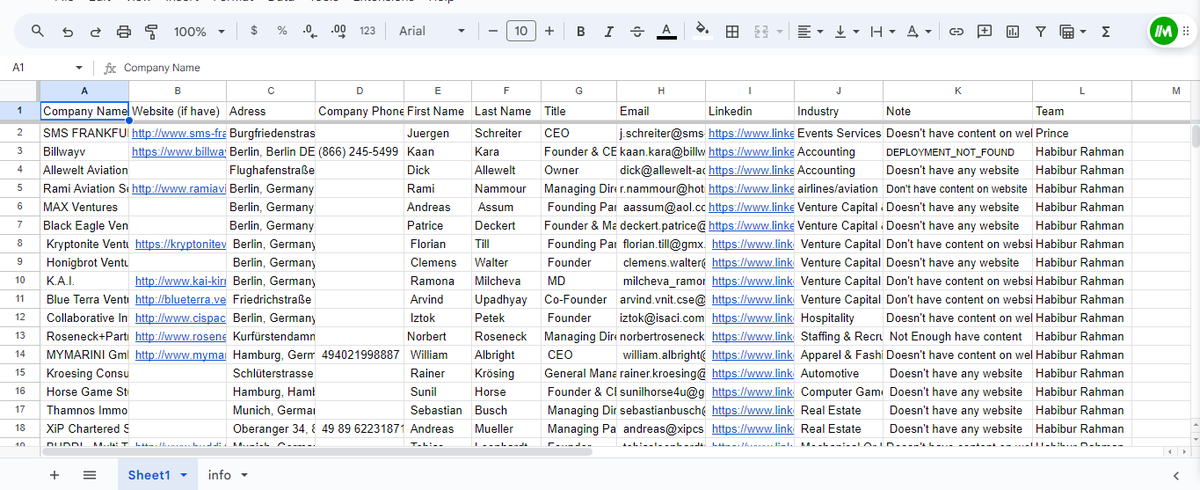
Task: Click the DEPLOYMENT_NOT_FOUND note cell
Action: point(957,152)
